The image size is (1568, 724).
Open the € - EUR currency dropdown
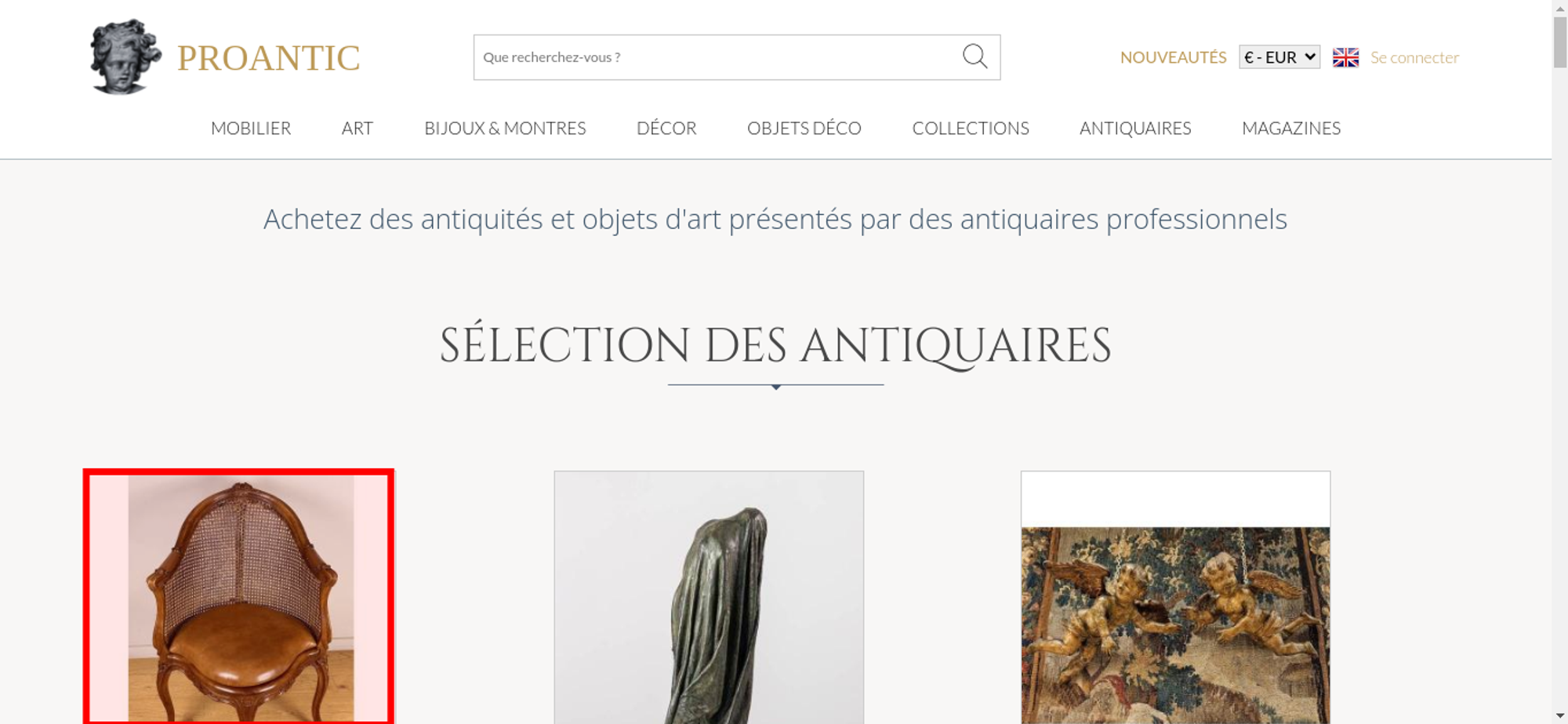pos(1279,57)
